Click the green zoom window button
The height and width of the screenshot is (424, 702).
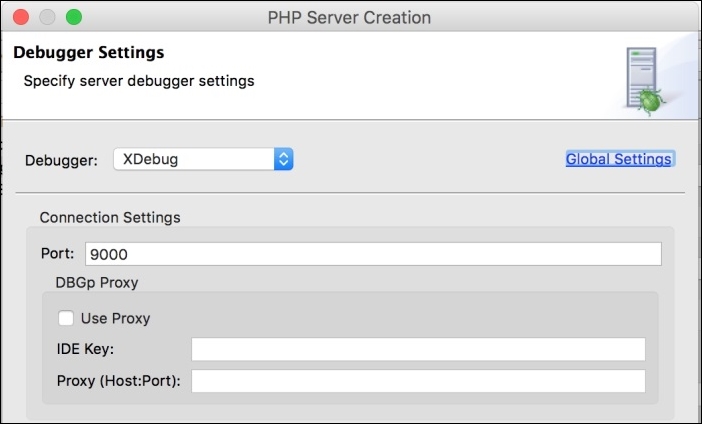click(74, 17)
